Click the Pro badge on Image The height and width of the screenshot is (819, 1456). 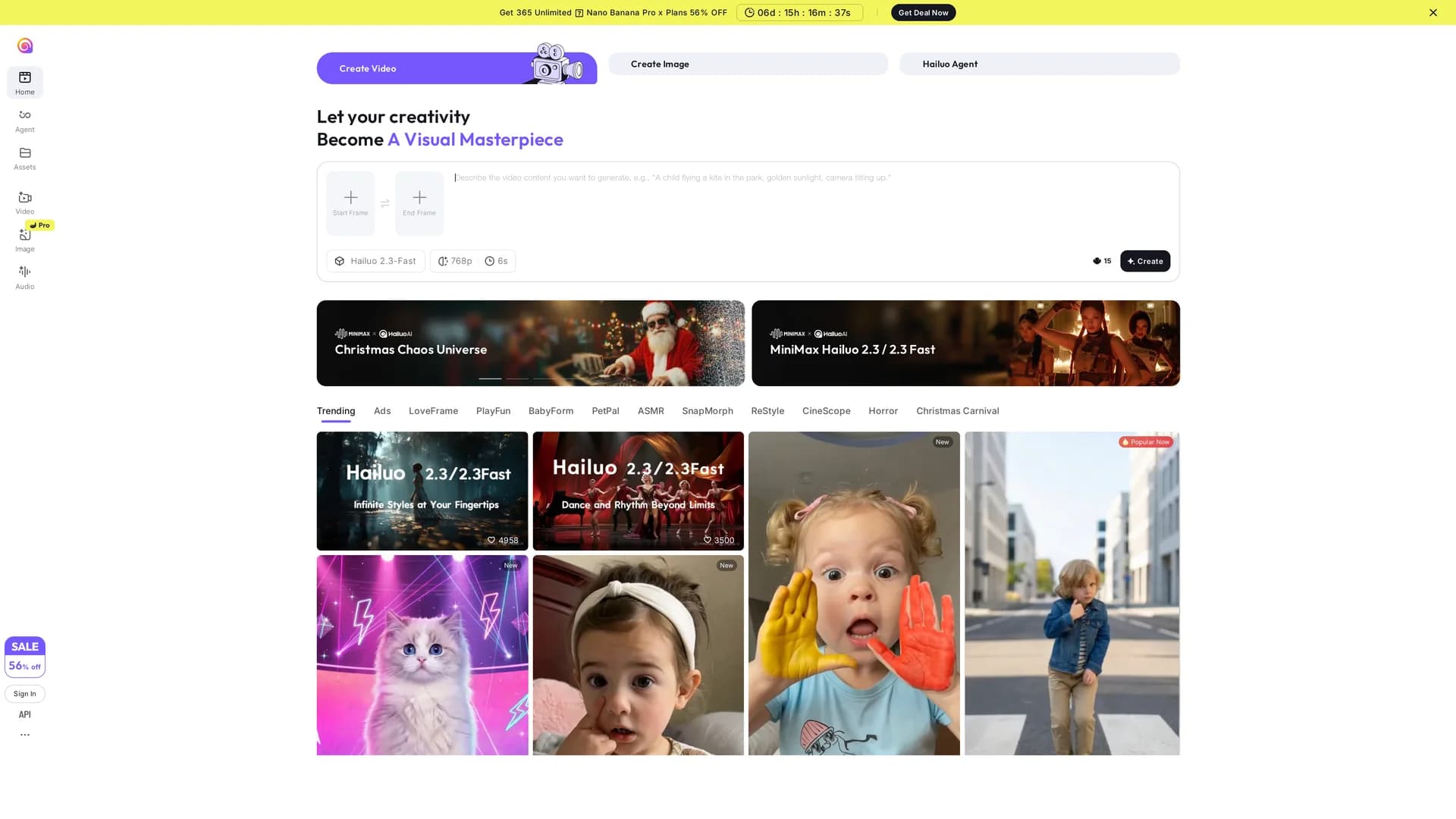tap(40, 225)
